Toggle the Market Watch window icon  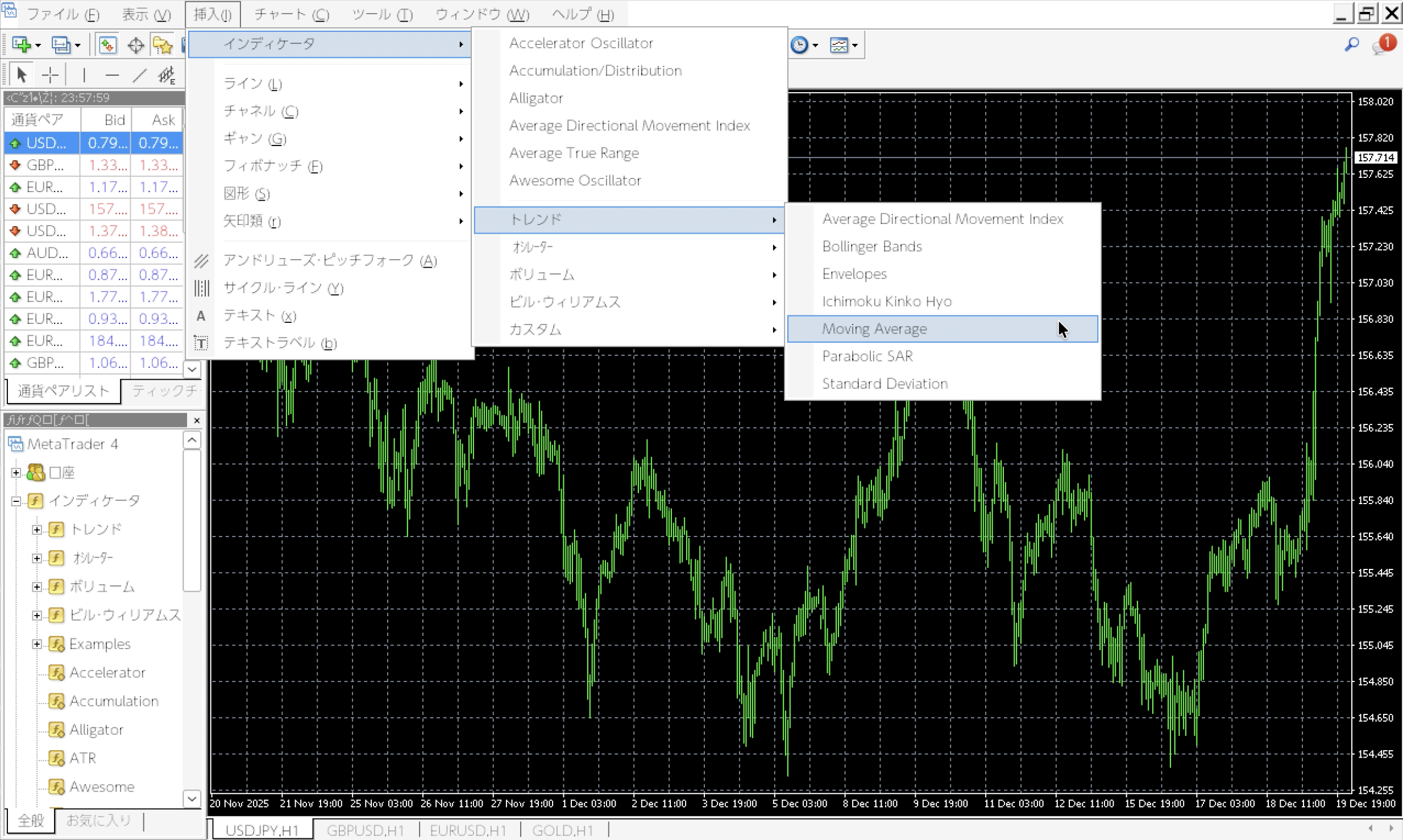tap(107, 44)
